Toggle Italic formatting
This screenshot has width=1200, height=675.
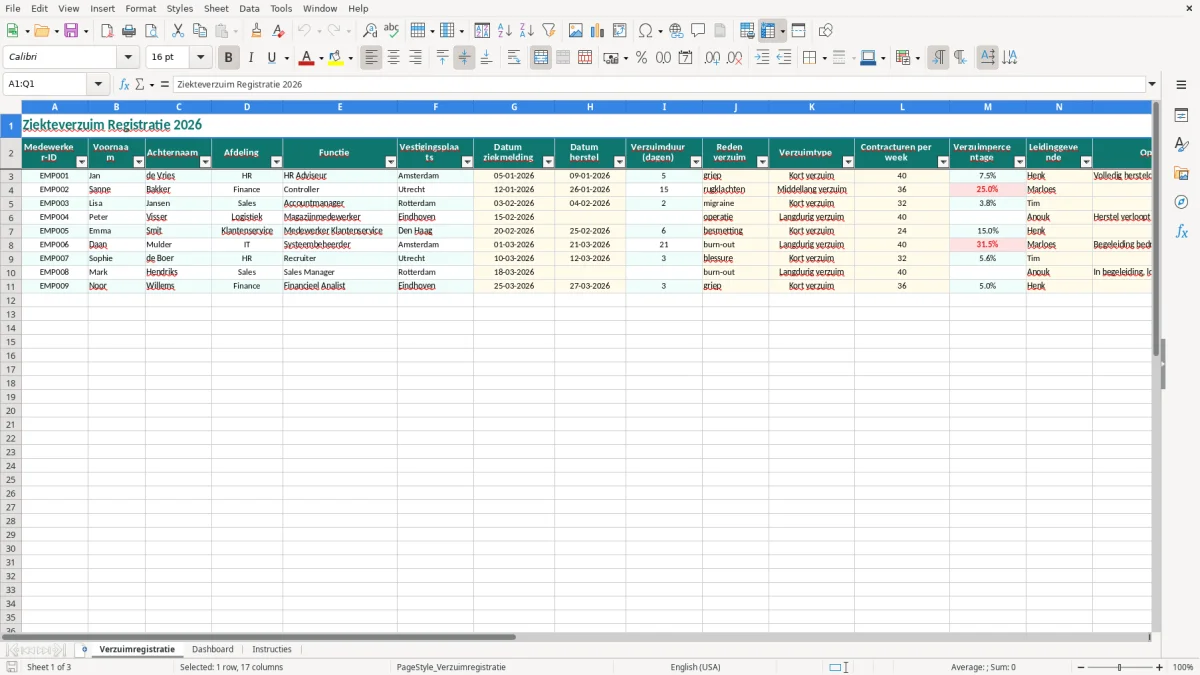(251, 58)
